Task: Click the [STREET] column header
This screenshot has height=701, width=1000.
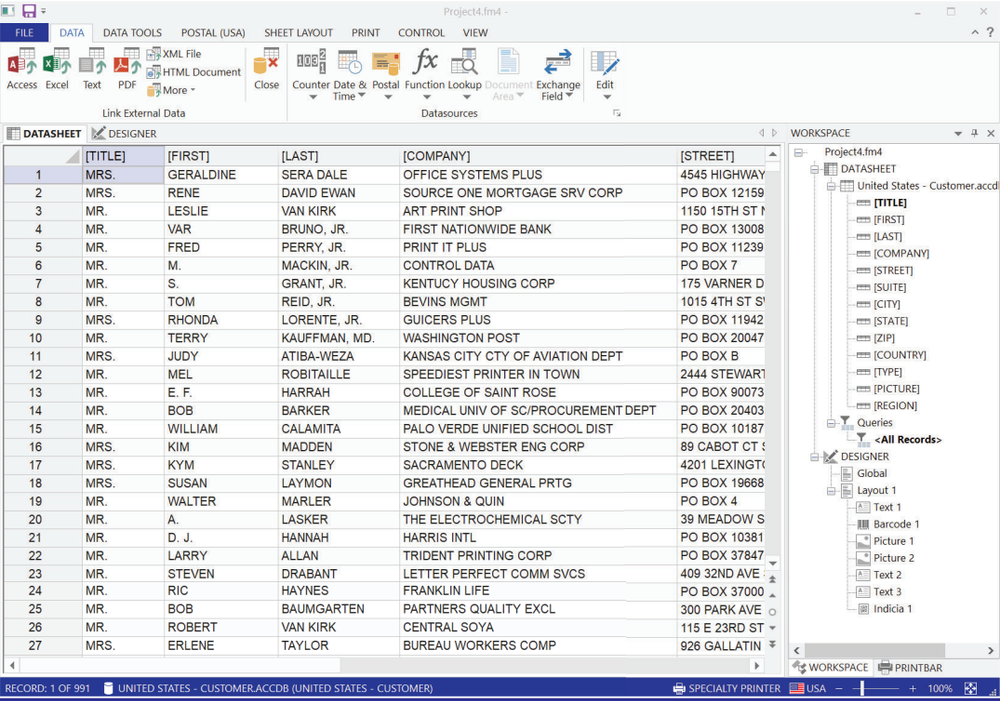Action: coord(721,156)
